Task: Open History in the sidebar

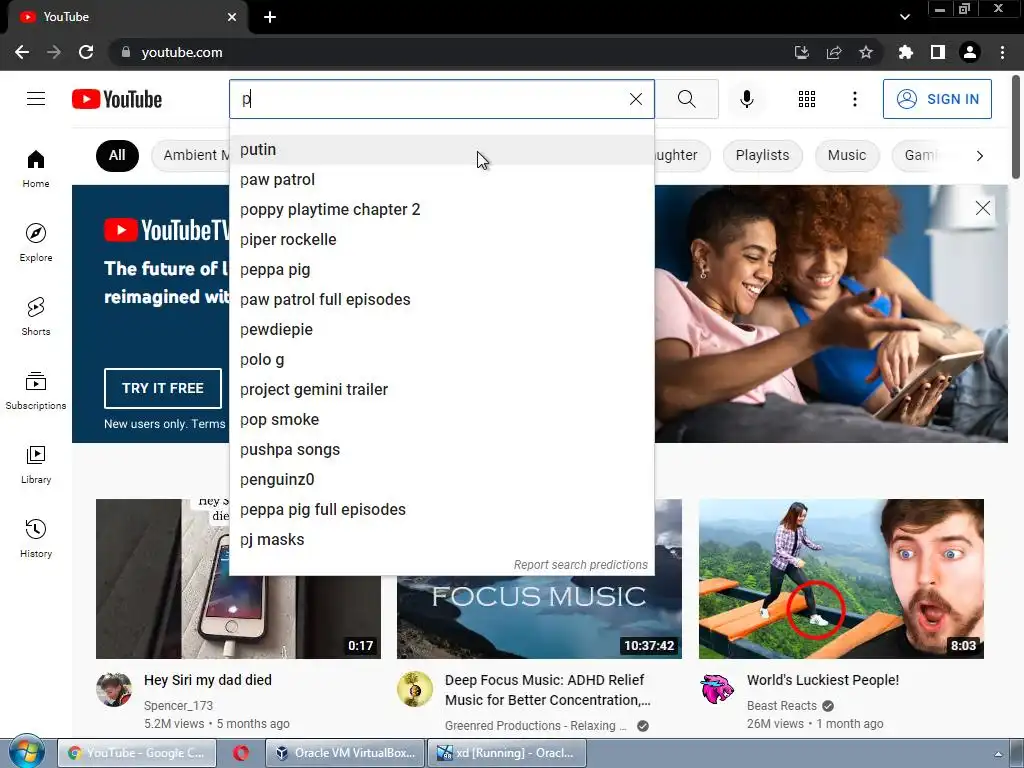Action: click(x=36, y=539)
